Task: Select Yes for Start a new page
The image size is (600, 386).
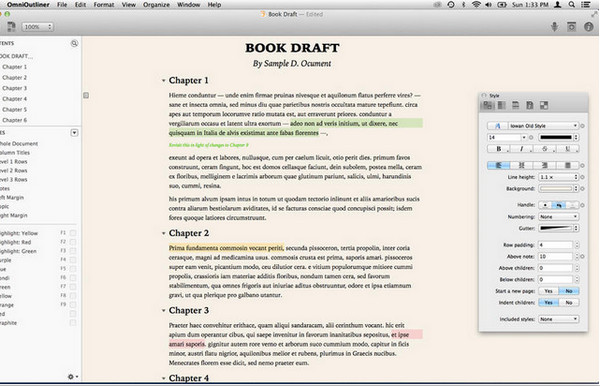Action: tap(549, 291)
